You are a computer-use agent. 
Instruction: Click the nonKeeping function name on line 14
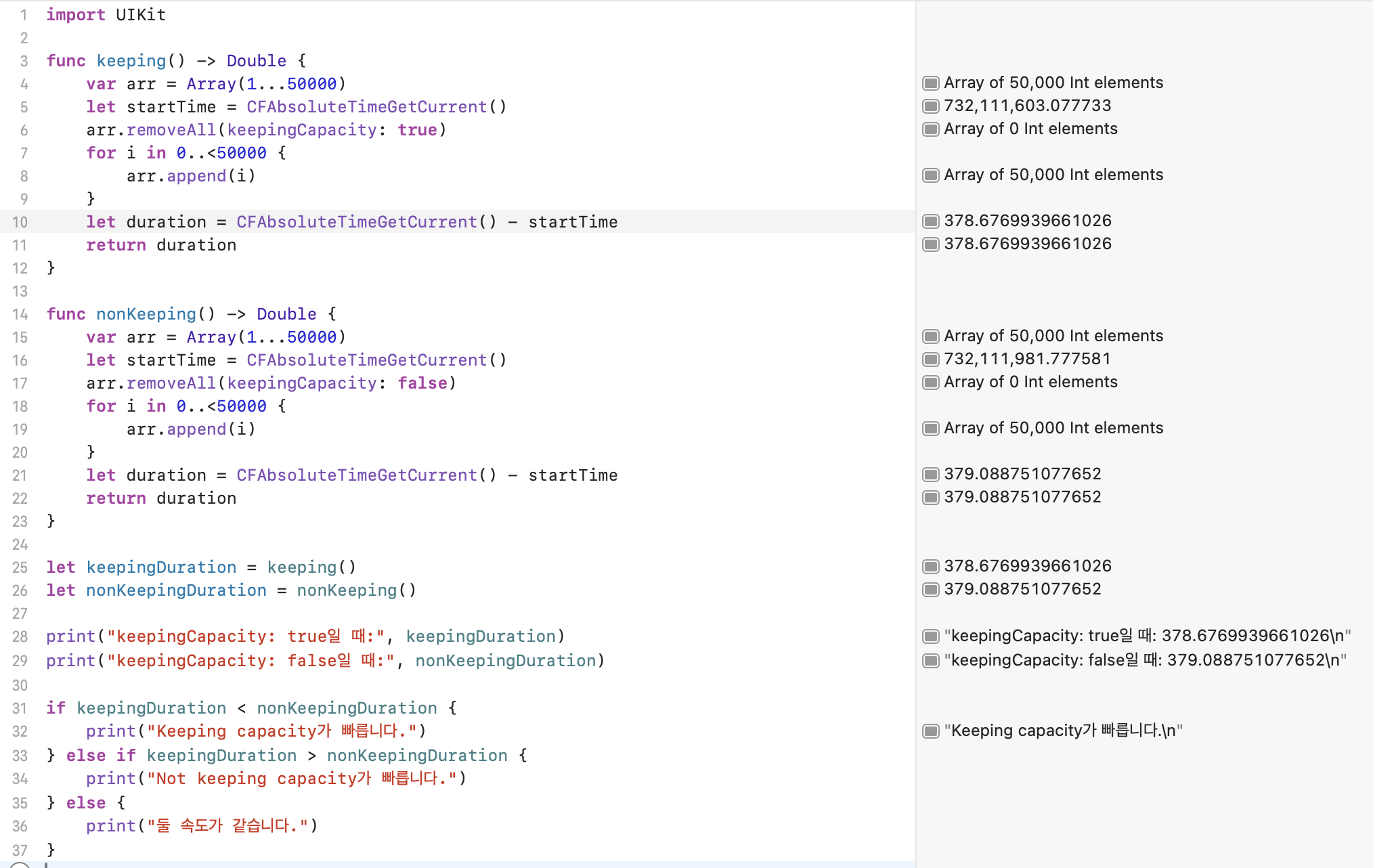(146, 314)
